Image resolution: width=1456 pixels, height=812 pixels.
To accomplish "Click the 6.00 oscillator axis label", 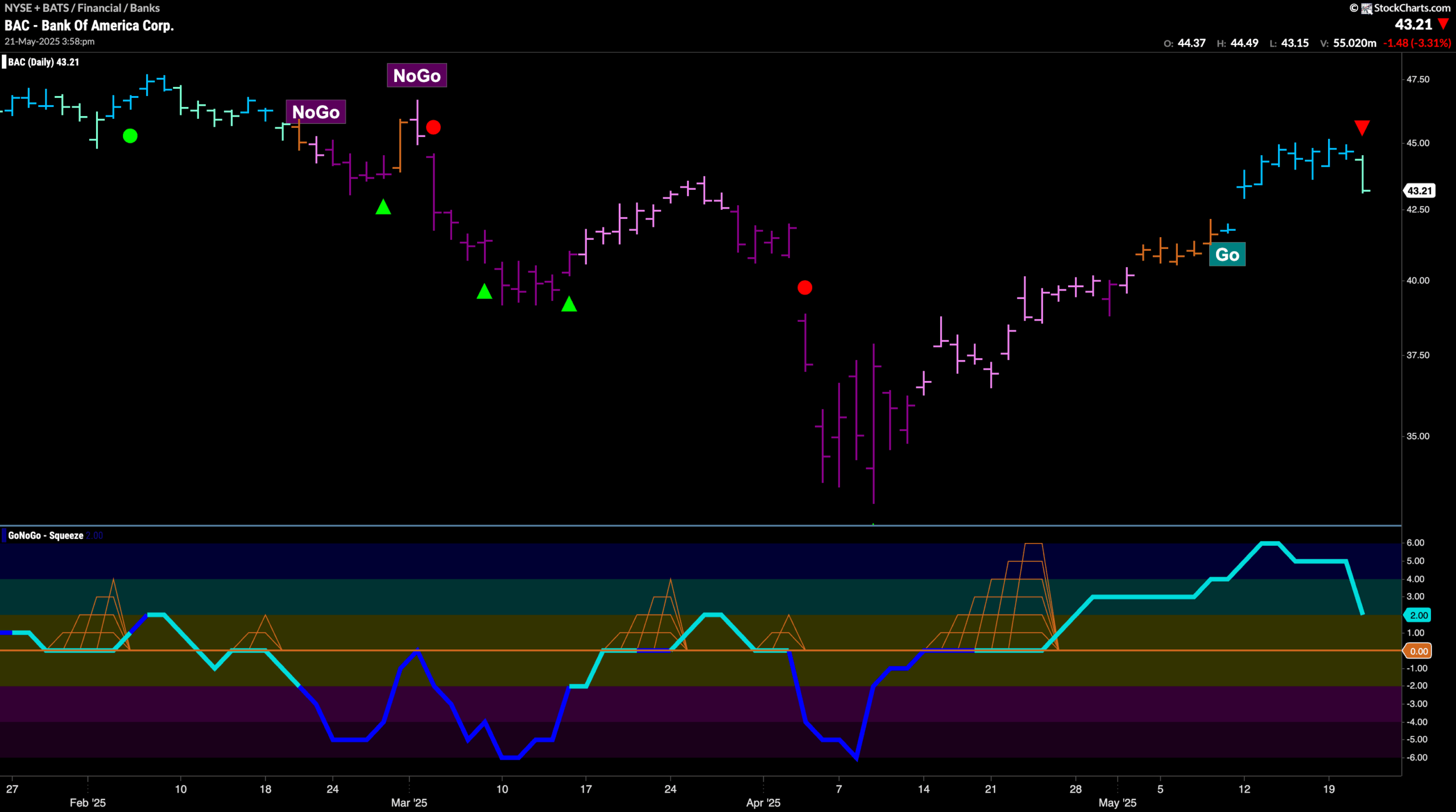I will (x=1415, y=543).
